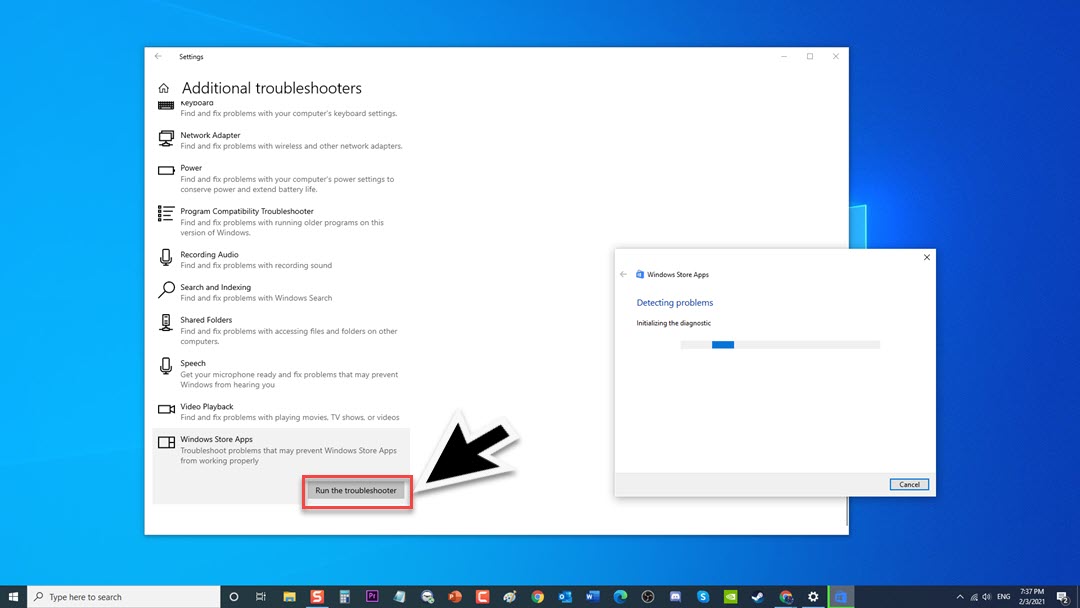Go back in the troubleshooter dialog
Image resolution: width=1080 pixels, height=608 pixels.
[623, 274]
